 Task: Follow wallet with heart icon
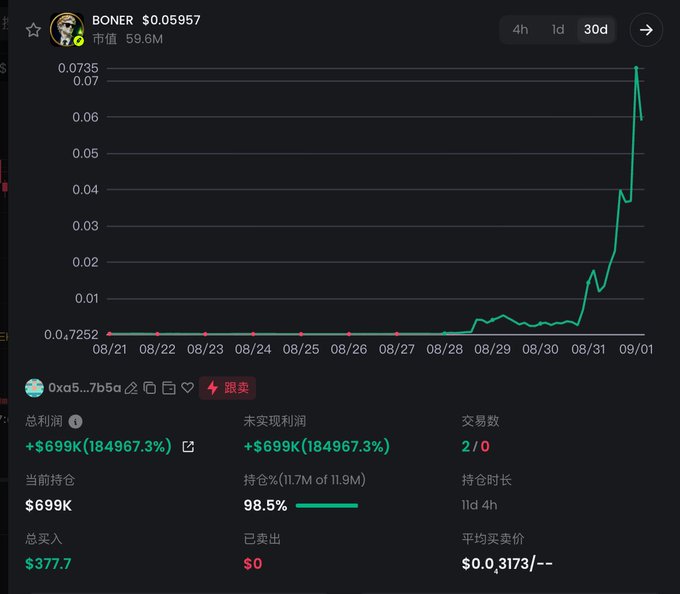pos(187,387)
